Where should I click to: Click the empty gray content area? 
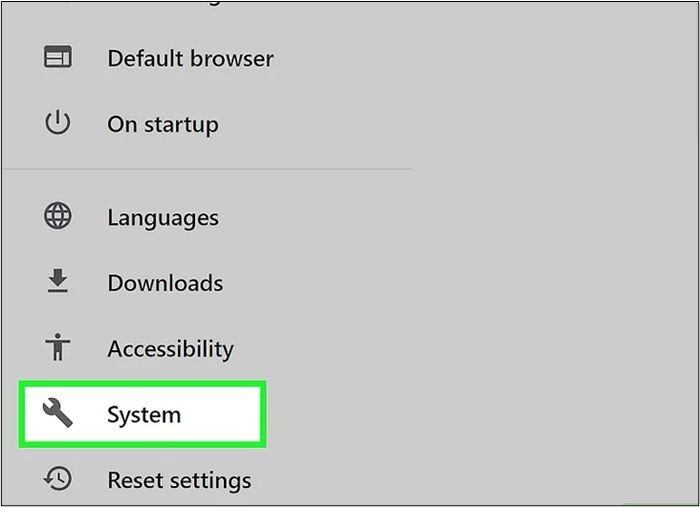[550, 250]
